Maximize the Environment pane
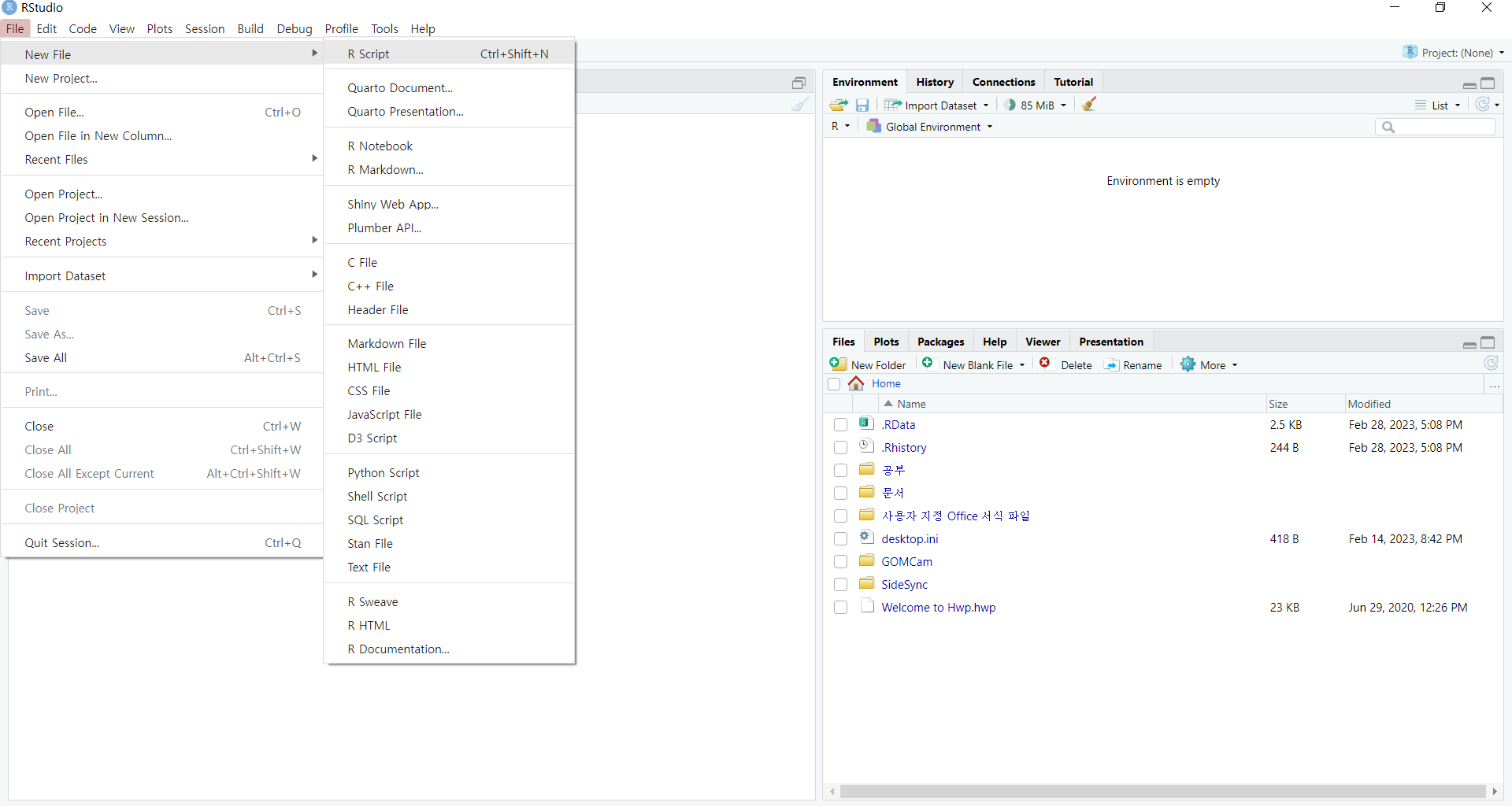 (x=1488, y=83)
